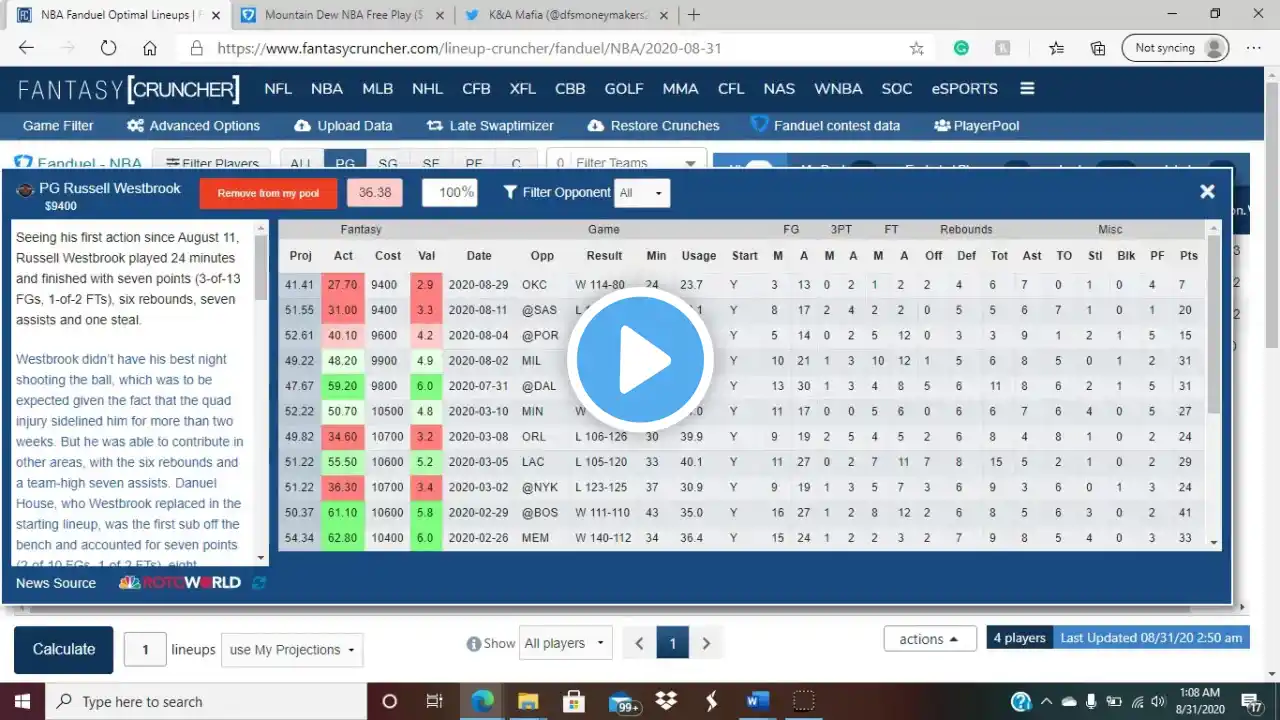
Task: Open Task View on the taskbar
Action: 434,701
